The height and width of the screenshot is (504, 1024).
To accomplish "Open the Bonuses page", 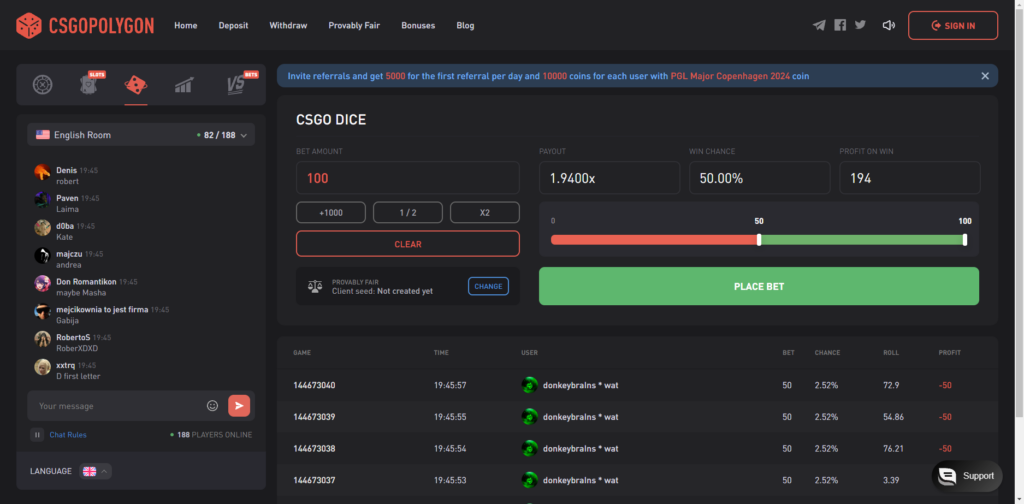I will tap(418, 25).
